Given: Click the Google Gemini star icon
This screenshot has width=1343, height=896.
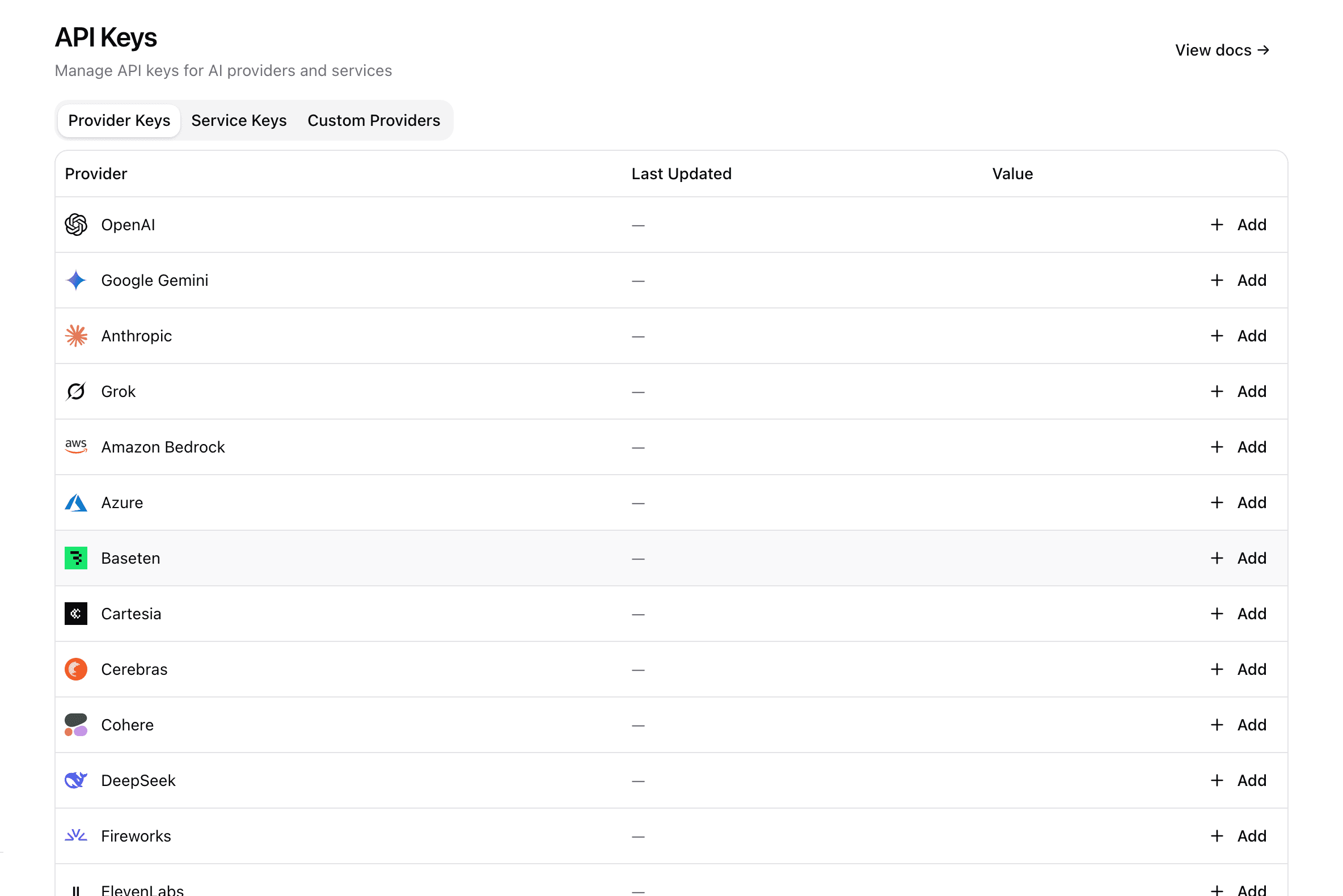Looking at the screenshot, I should [x=76, y=280].
